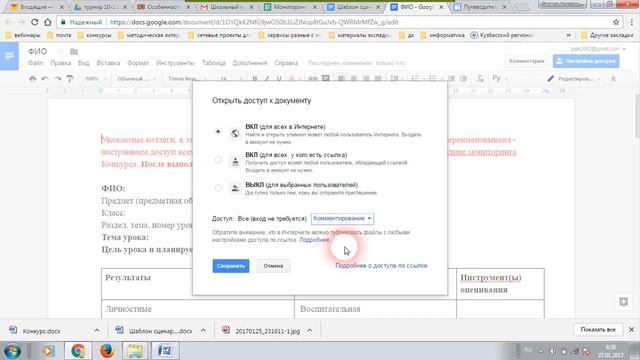Open the 'вебинары' bookmarks folder
The height and width of the screenshot is (360, 640).
[23, 36]
